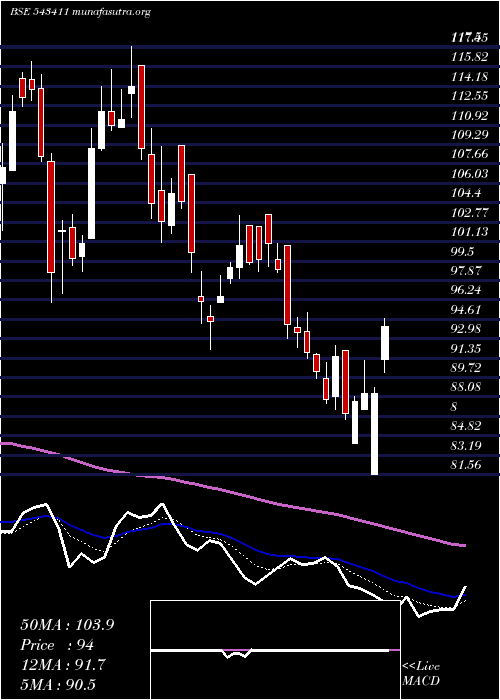Click the Price : 94 reading
500x700 pixels.
coord(57,645)
